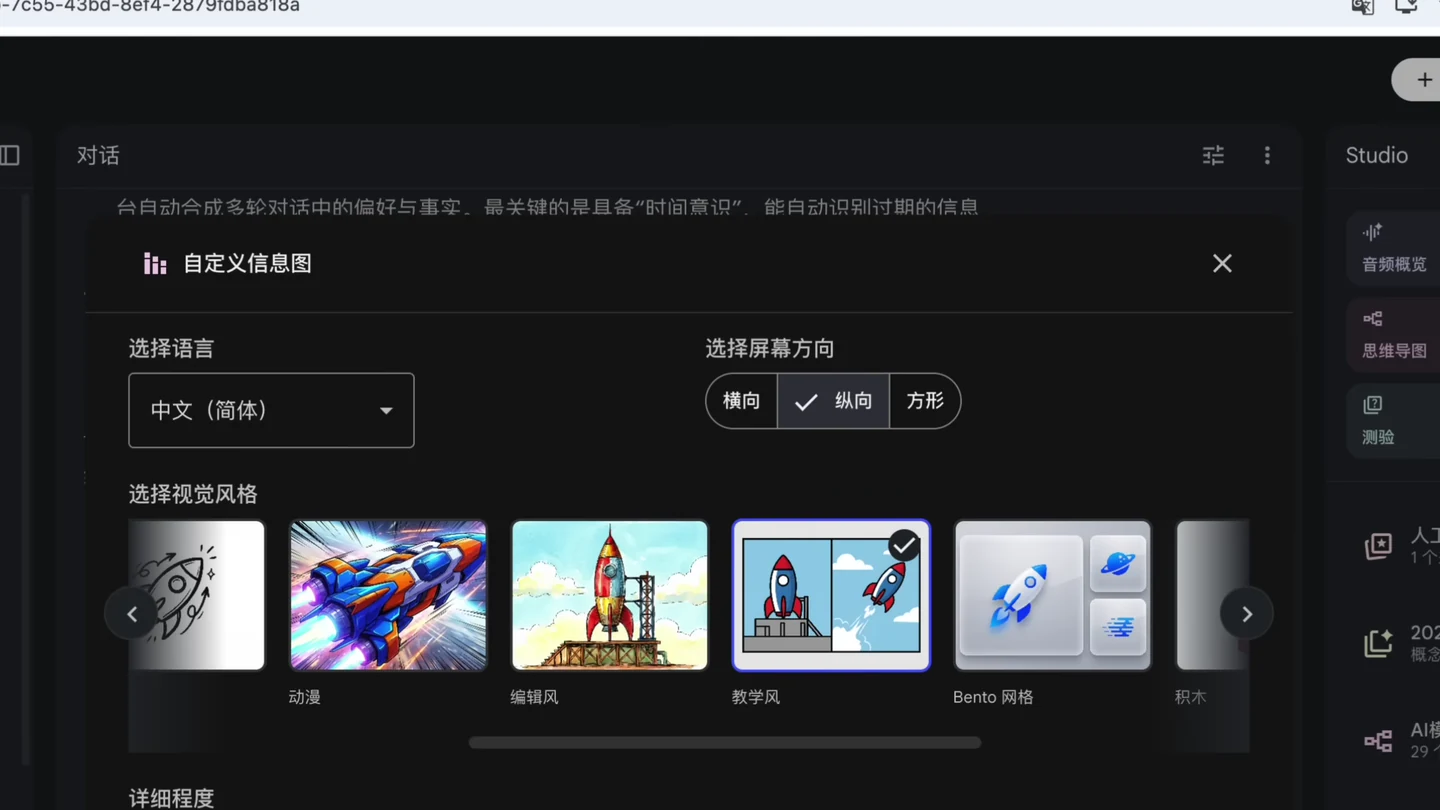The image size is (1440, 810).
Task: Pick the Bento 网格 visual style
Action: click(1052, 595)
